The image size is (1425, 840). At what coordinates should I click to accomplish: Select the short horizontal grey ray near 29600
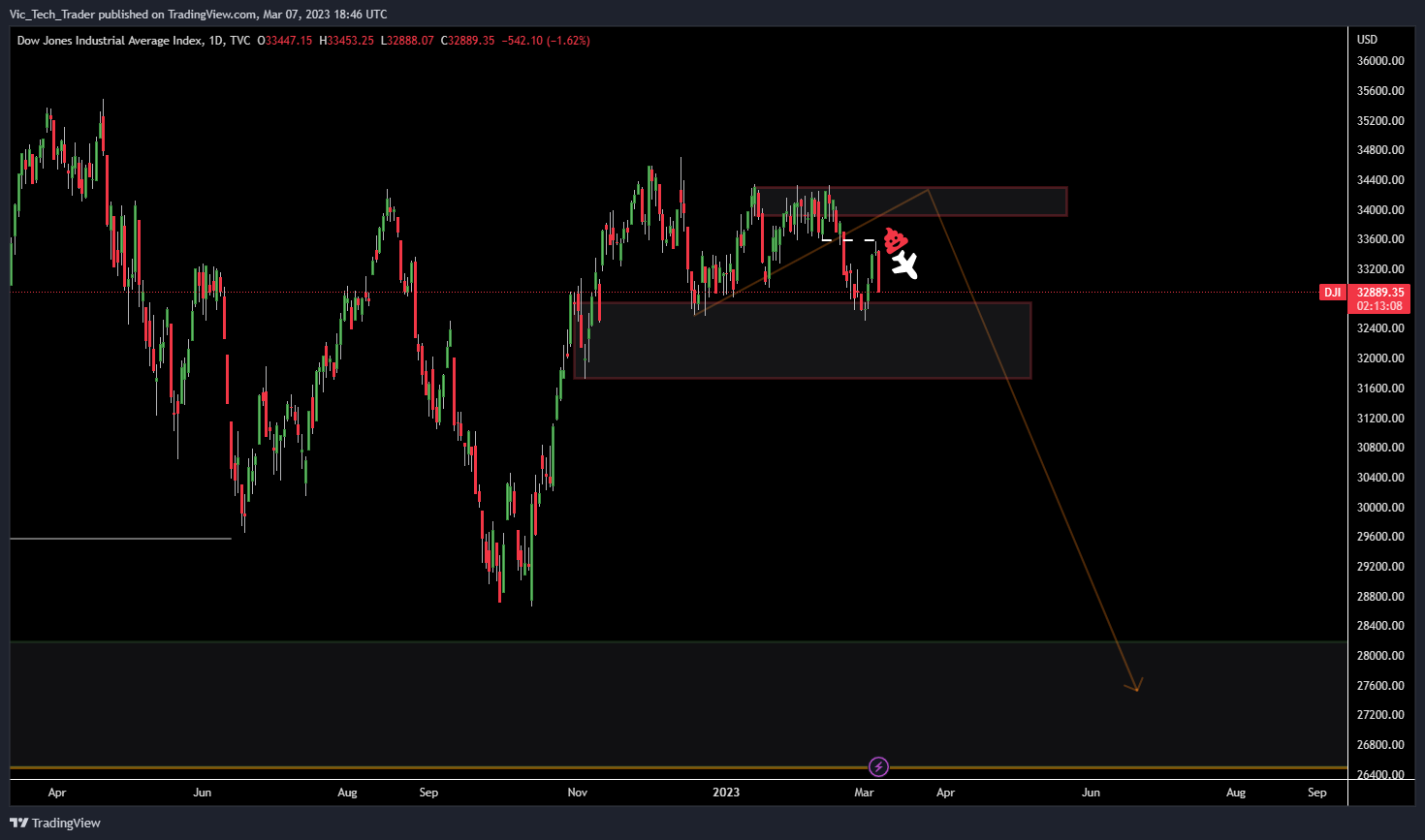tap(120, 538)
